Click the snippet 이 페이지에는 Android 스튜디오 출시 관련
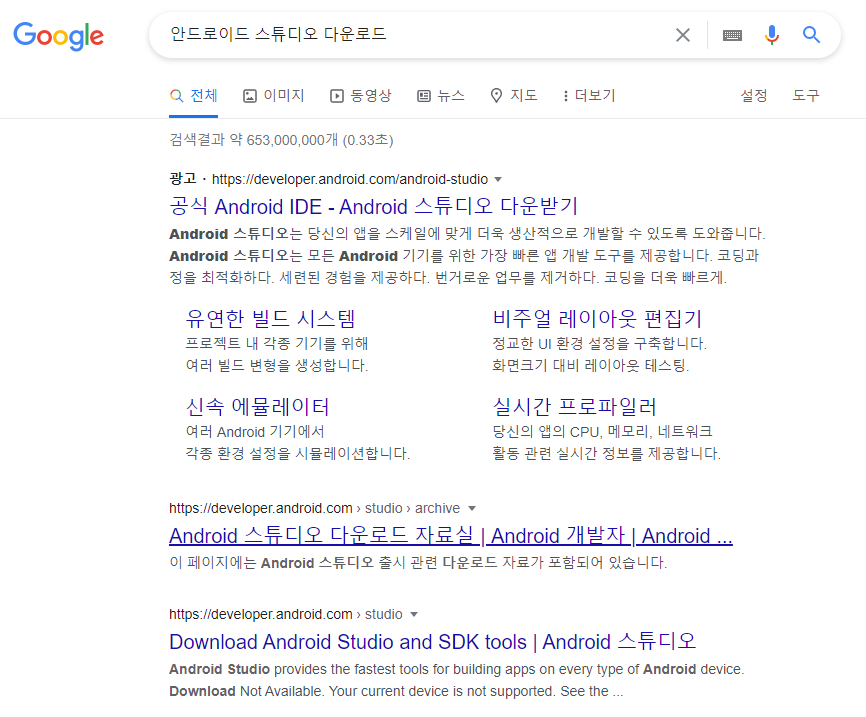This screenshot has width=866, height=717. [418, 563]
